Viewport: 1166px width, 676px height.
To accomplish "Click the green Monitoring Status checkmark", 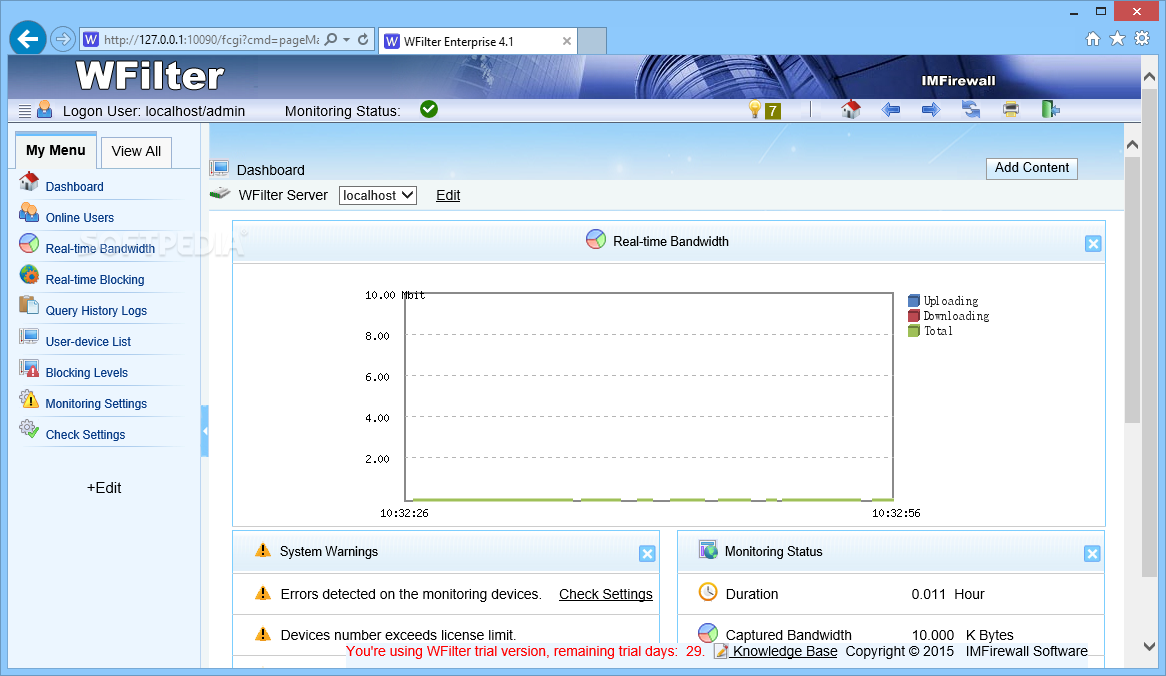I will (x=429, y=109).
